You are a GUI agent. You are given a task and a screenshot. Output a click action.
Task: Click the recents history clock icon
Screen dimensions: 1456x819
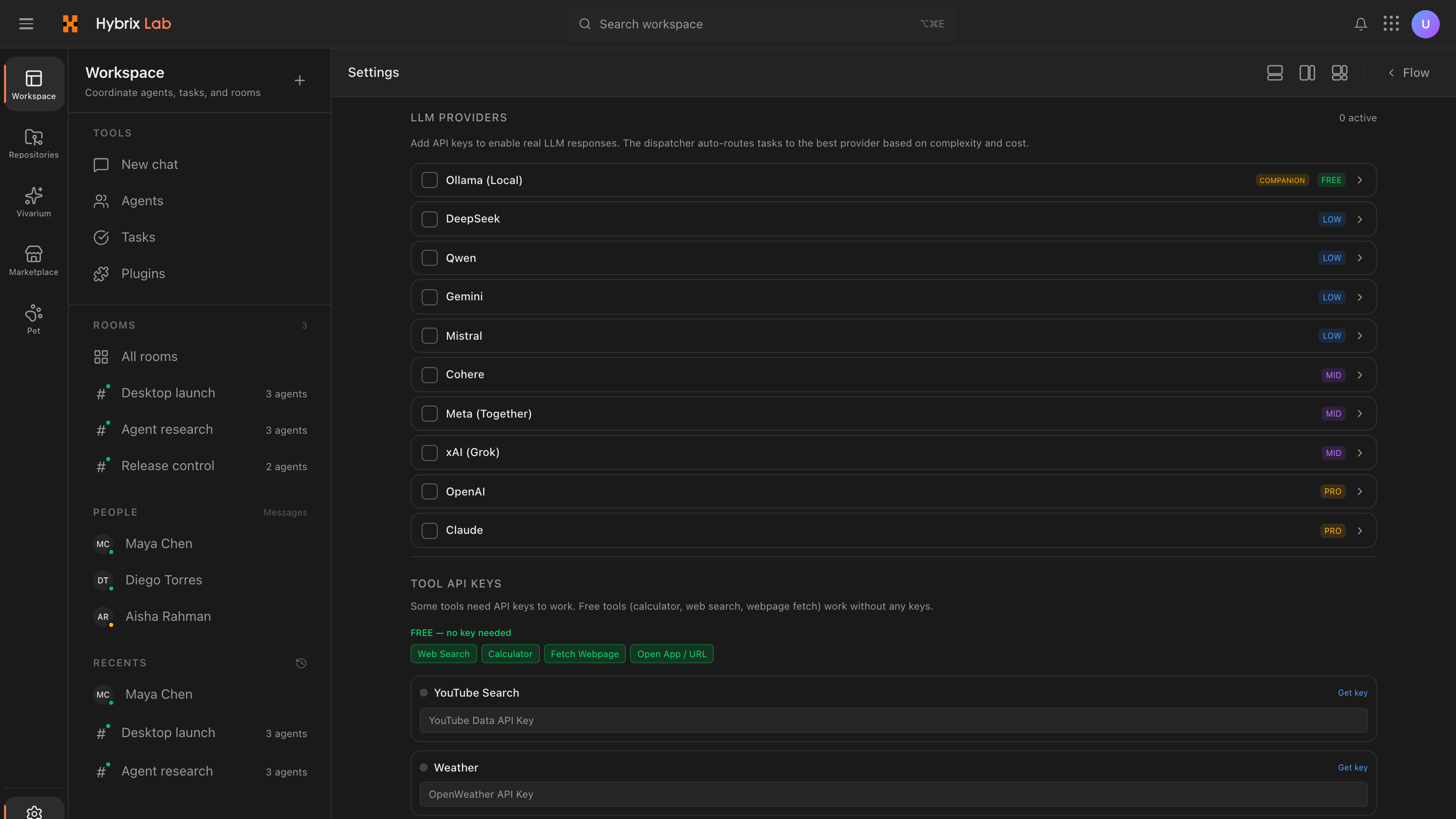click(301, 663)
